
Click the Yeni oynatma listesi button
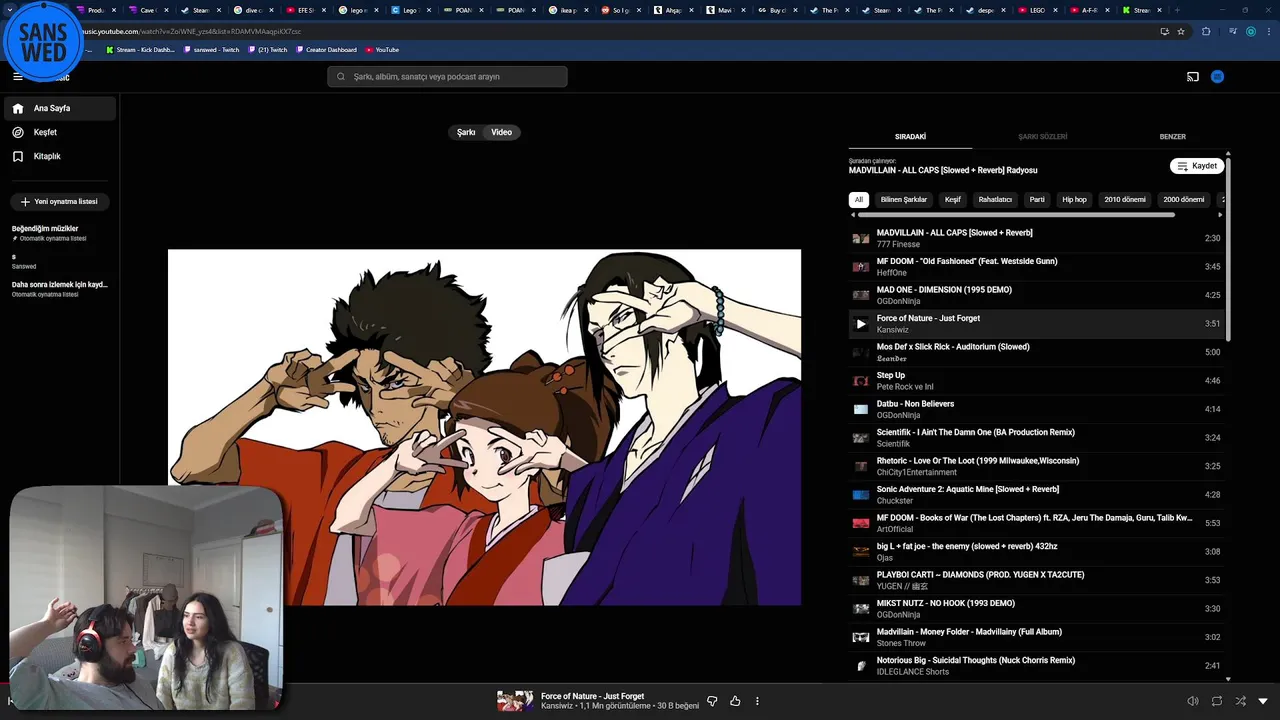point(60,201)
